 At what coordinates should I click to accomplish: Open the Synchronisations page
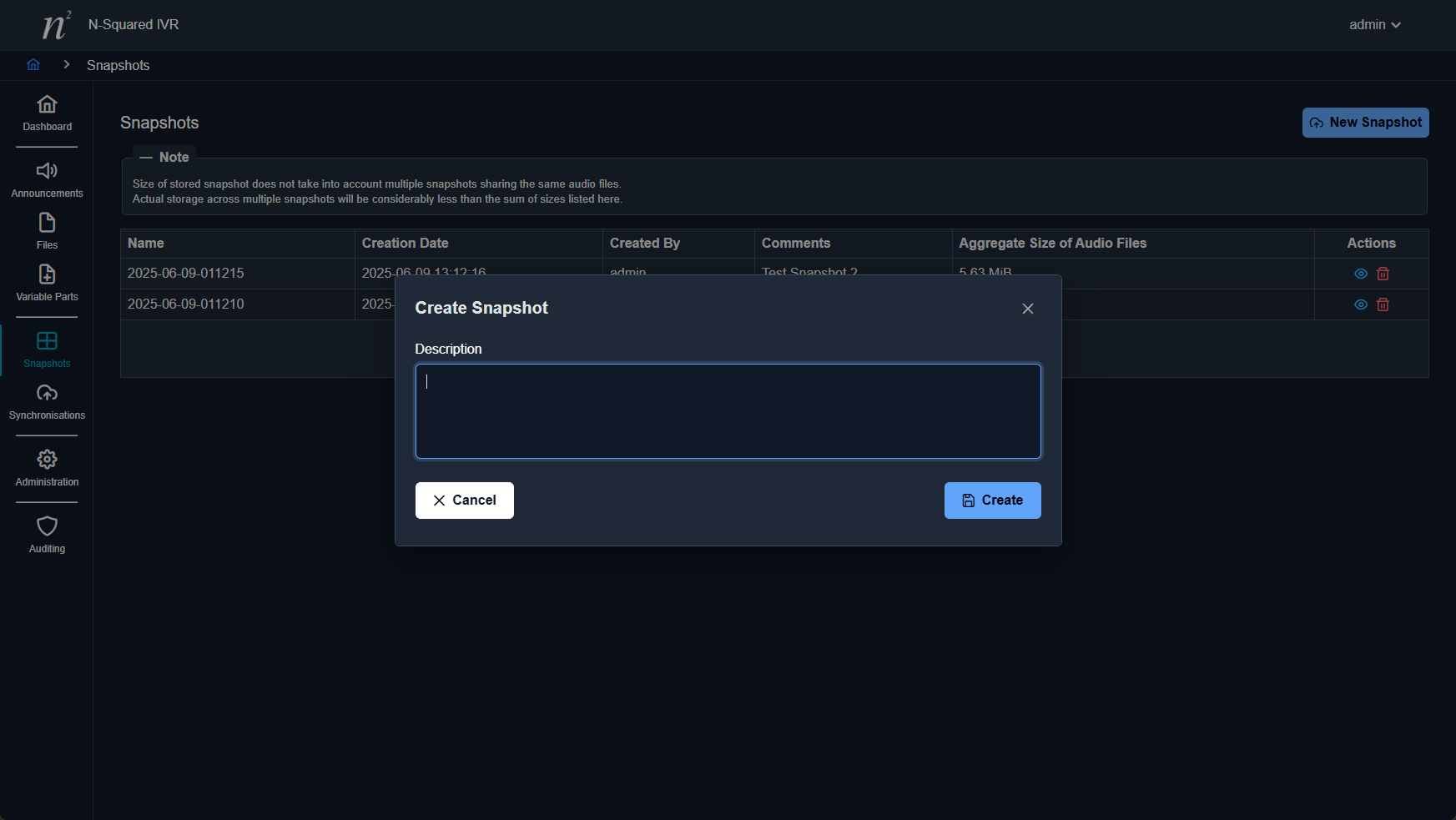pyautogui.click(x=47, y=402)
